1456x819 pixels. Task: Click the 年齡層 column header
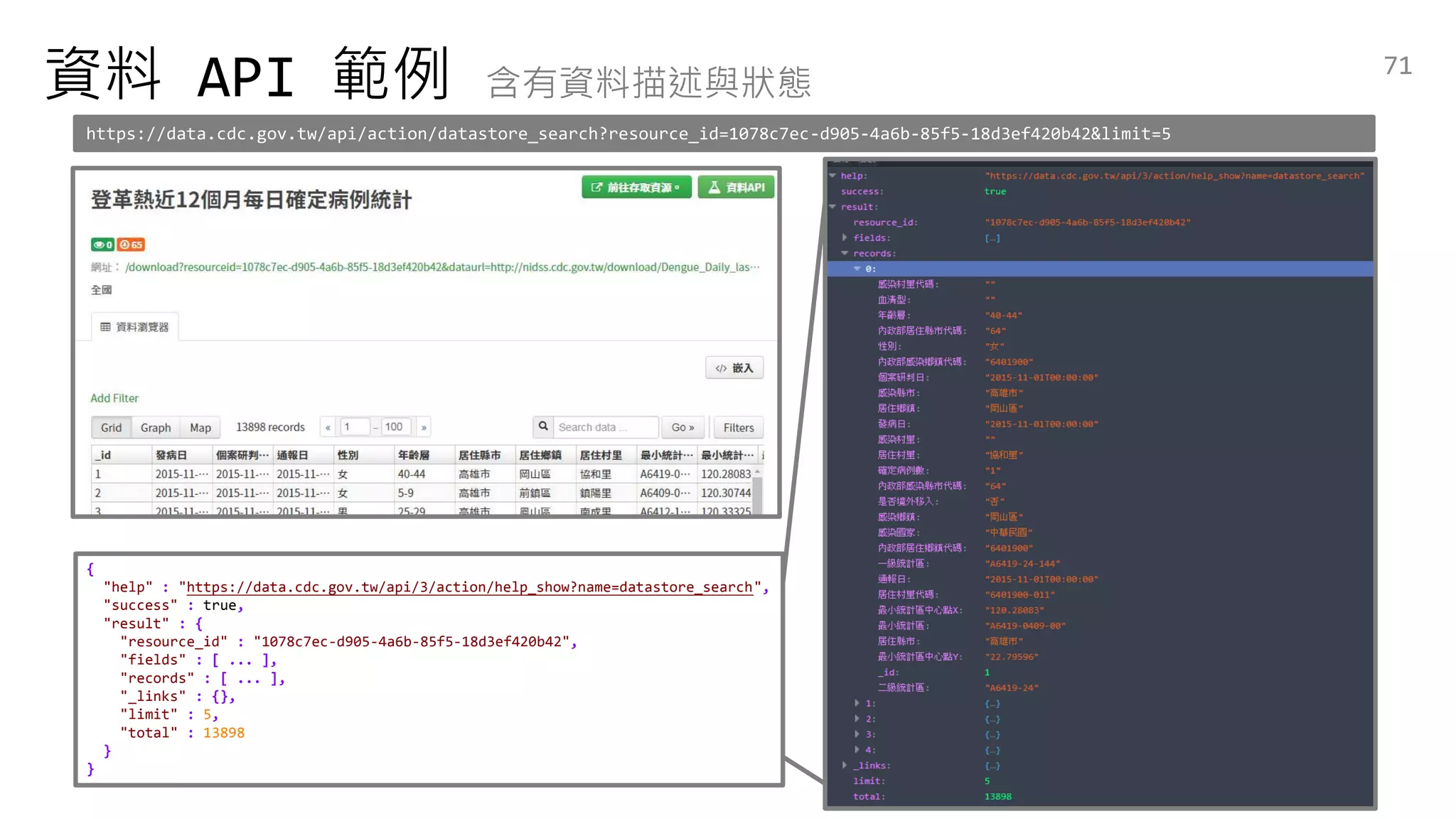coord(424,455)
